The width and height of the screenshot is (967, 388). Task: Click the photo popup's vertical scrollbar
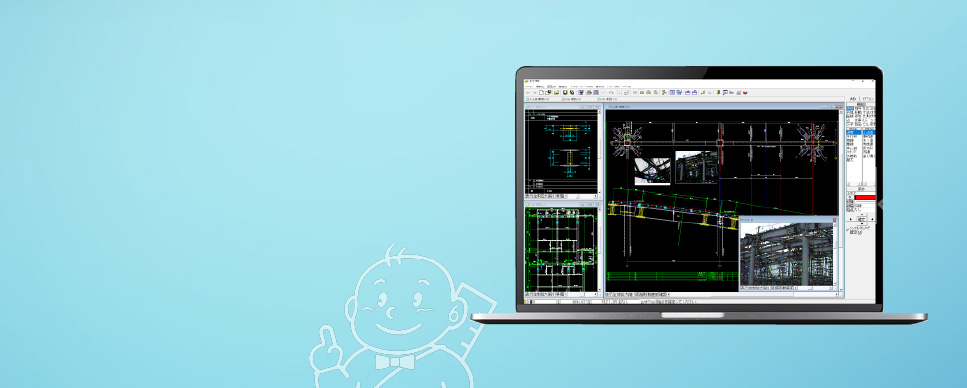835,254
